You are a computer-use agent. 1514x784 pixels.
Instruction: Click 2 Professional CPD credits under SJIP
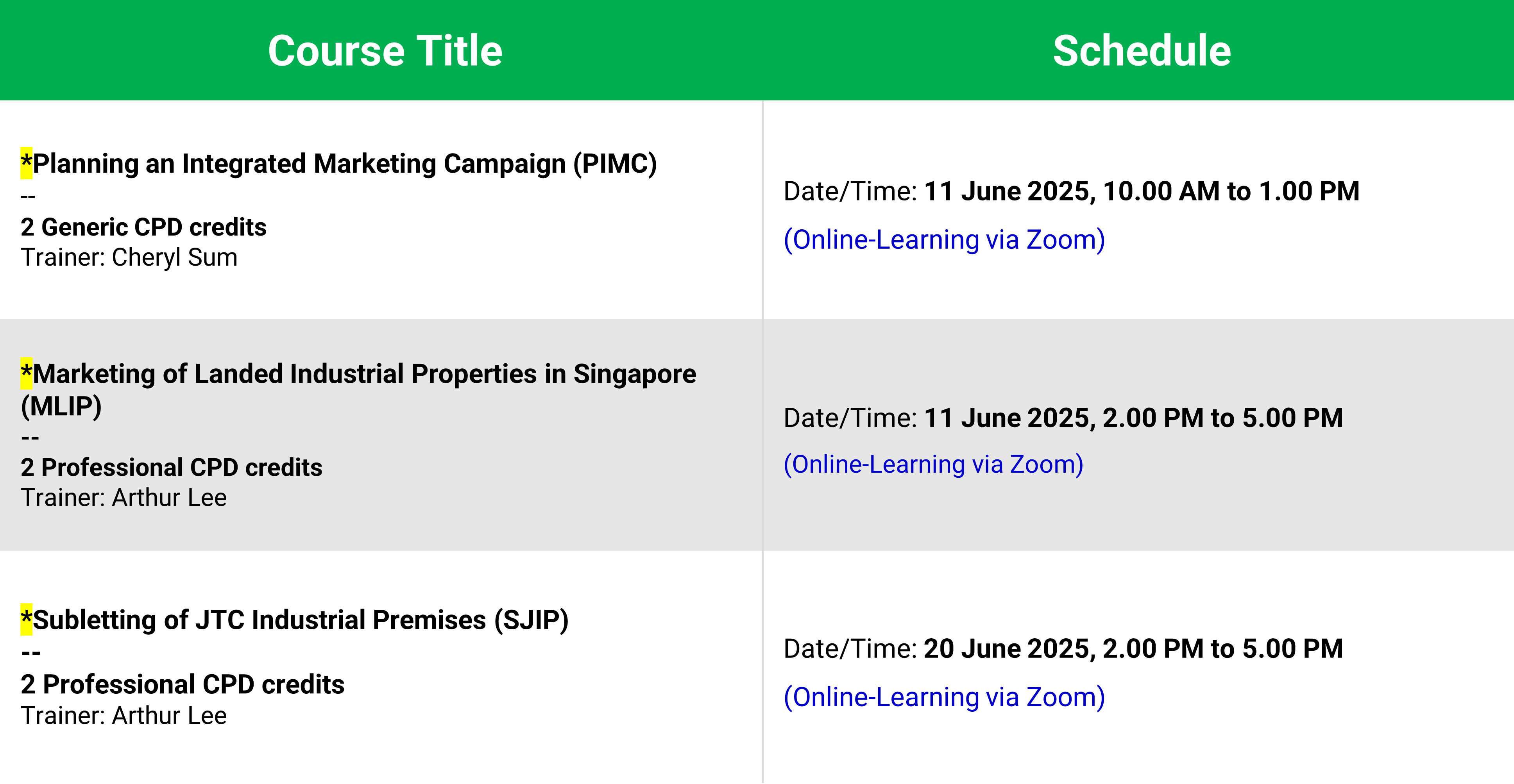[x=183, y=685]
